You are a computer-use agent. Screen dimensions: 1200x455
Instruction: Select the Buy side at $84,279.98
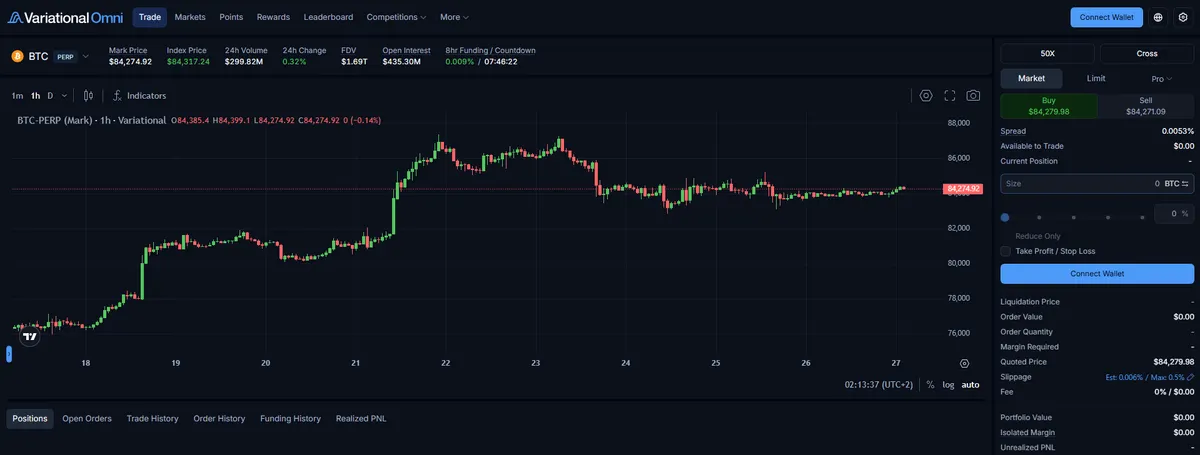pos(1049,106)
